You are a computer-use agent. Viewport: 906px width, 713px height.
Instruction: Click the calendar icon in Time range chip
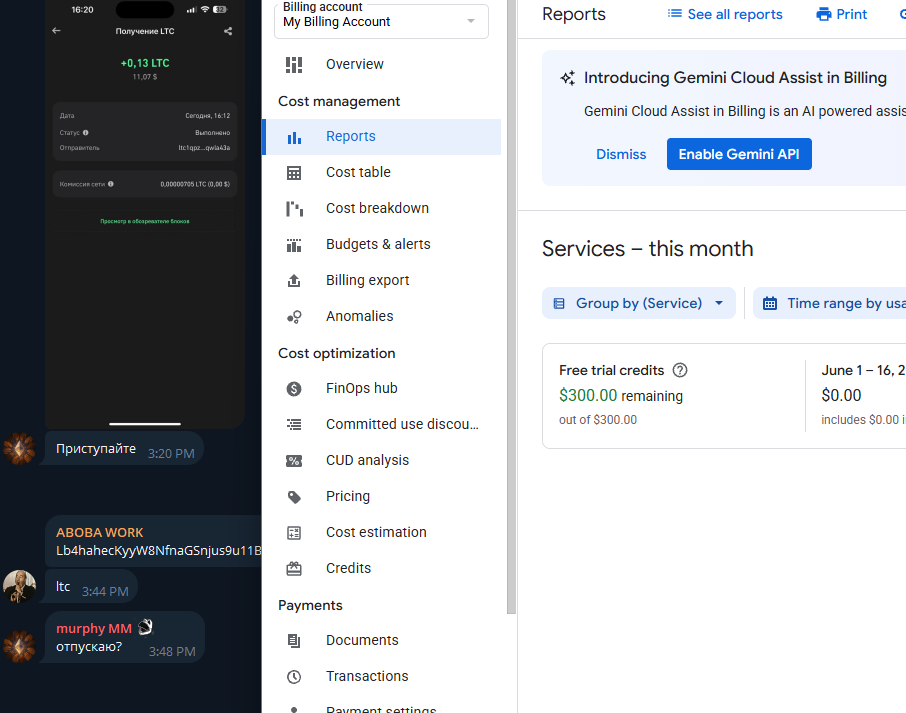[770, 303]
